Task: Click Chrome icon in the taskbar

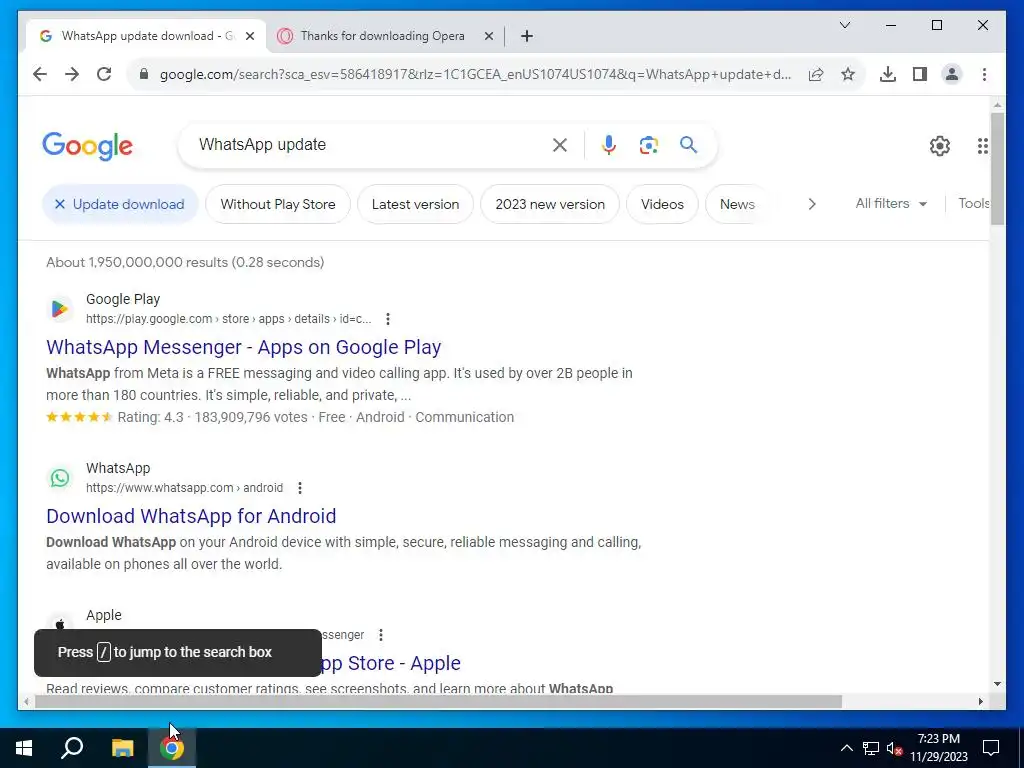Action: pyautogui.click(x=172, y=748)
